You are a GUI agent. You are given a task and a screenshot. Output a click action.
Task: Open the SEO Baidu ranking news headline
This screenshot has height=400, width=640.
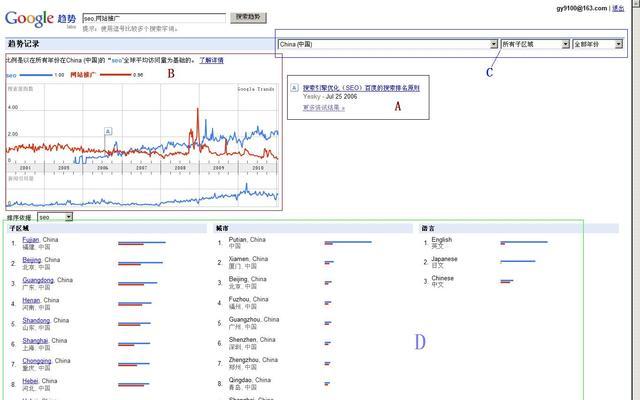[x=361, y=88]
